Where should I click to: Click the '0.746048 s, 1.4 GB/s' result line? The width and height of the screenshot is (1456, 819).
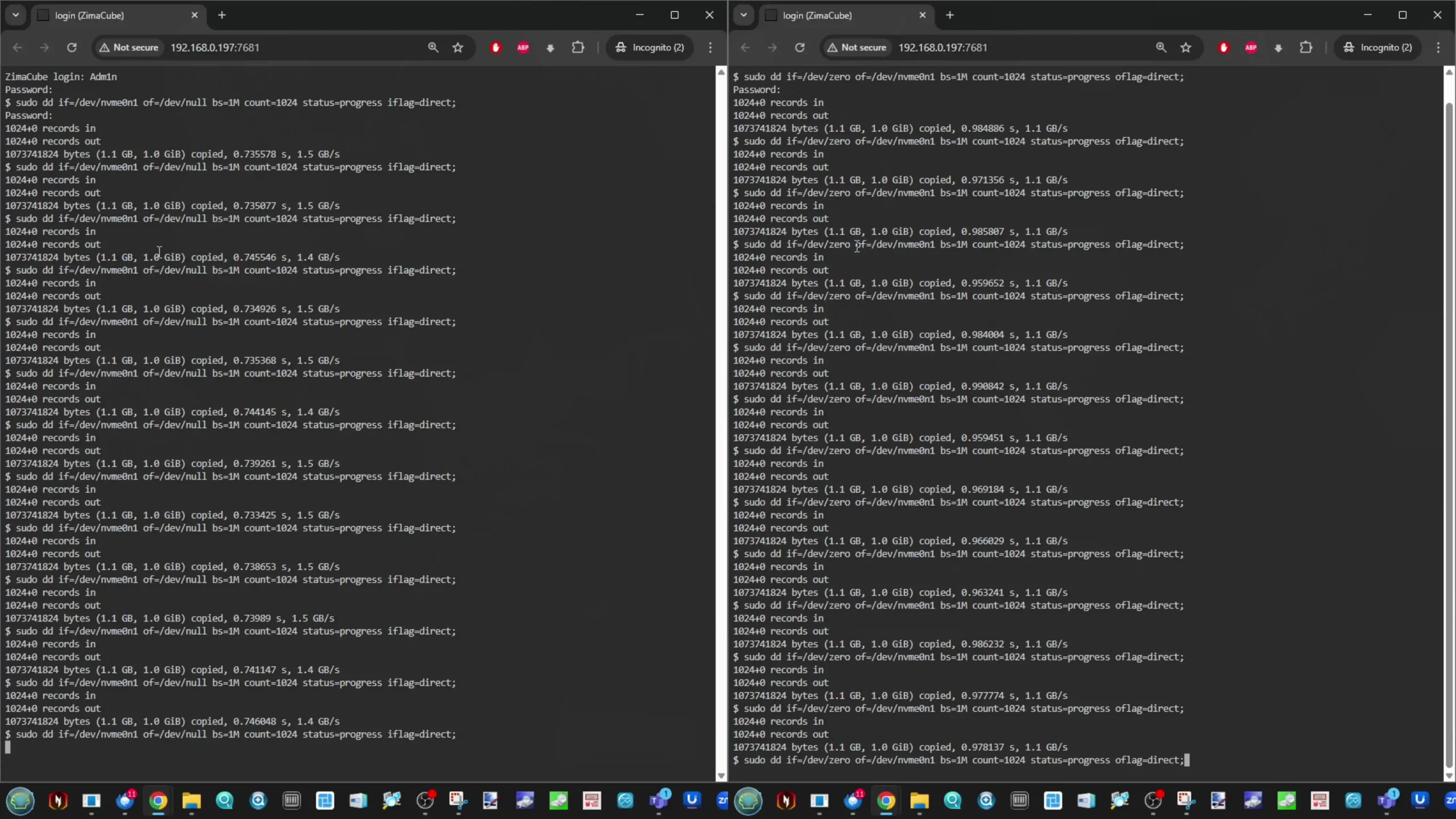tap(172, 721)
